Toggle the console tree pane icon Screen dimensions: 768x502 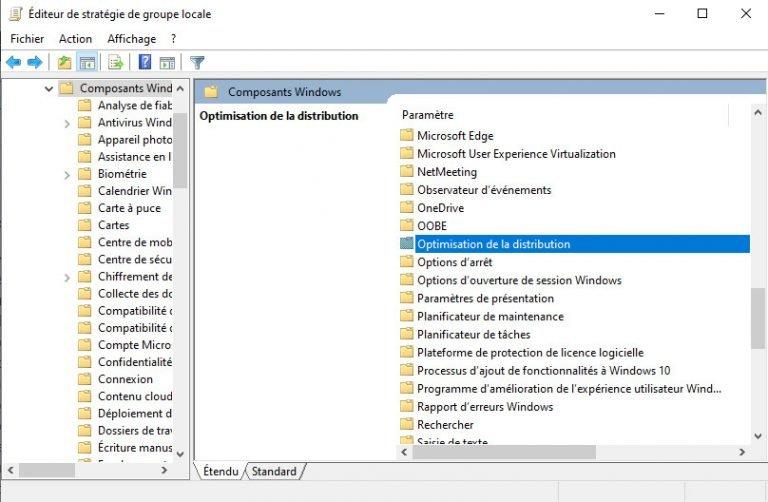click(87, 62)
